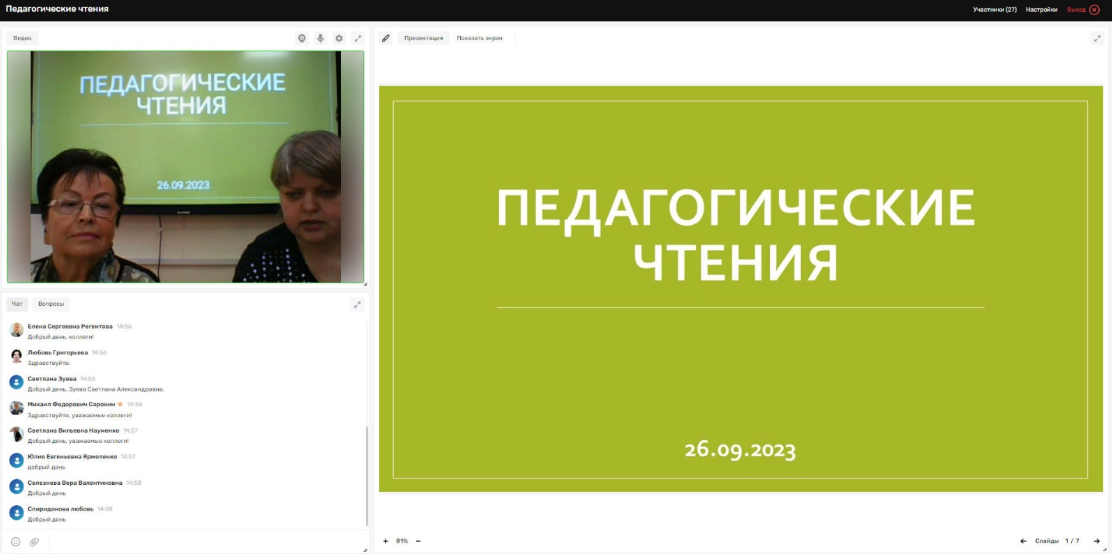Click message 'Здравствуйте.' from Любовь Григорьева
The image size is (1112, 554).
[x=49, y=363]
